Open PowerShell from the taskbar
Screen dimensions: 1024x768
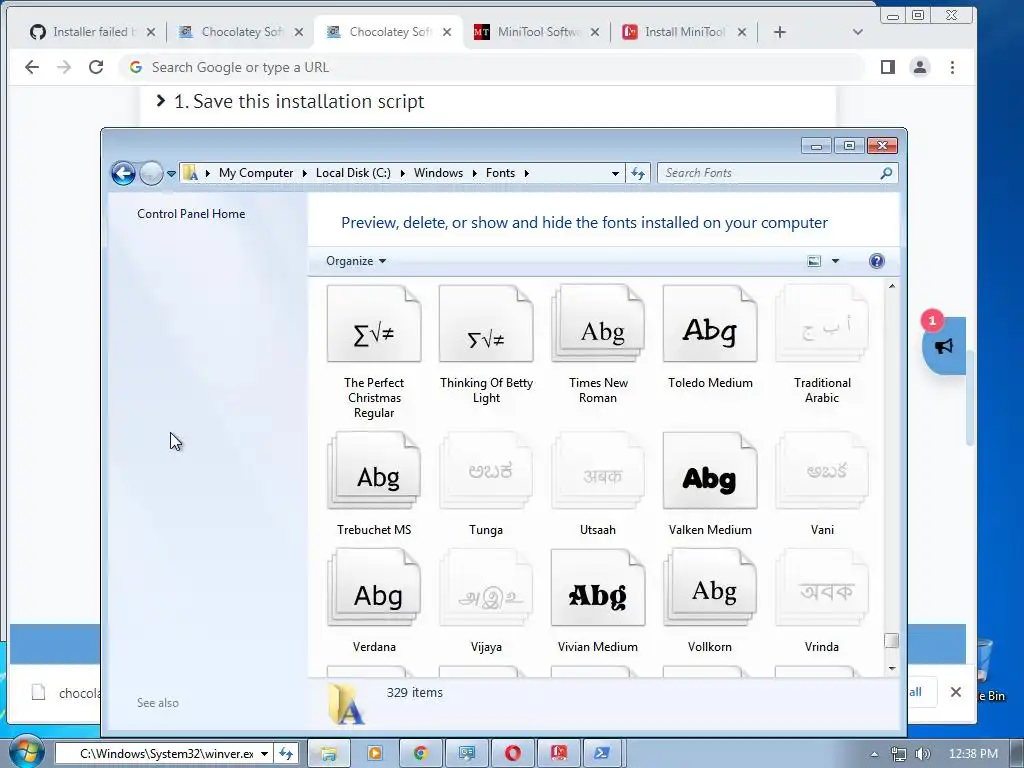click(603, 753)
